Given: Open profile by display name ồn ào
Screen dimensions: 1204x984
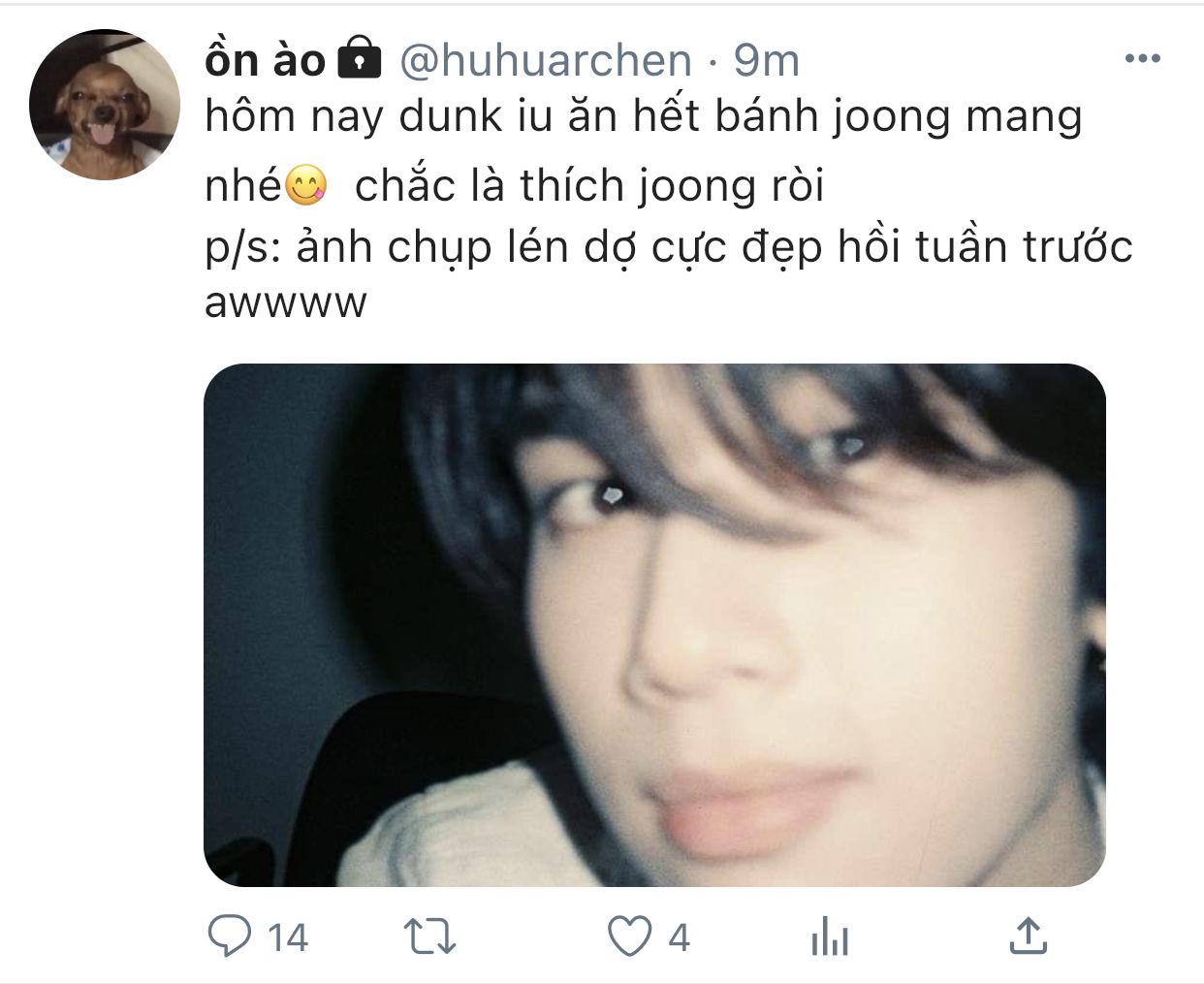Looking at the screenshot, I should click(x=265, y=60).
